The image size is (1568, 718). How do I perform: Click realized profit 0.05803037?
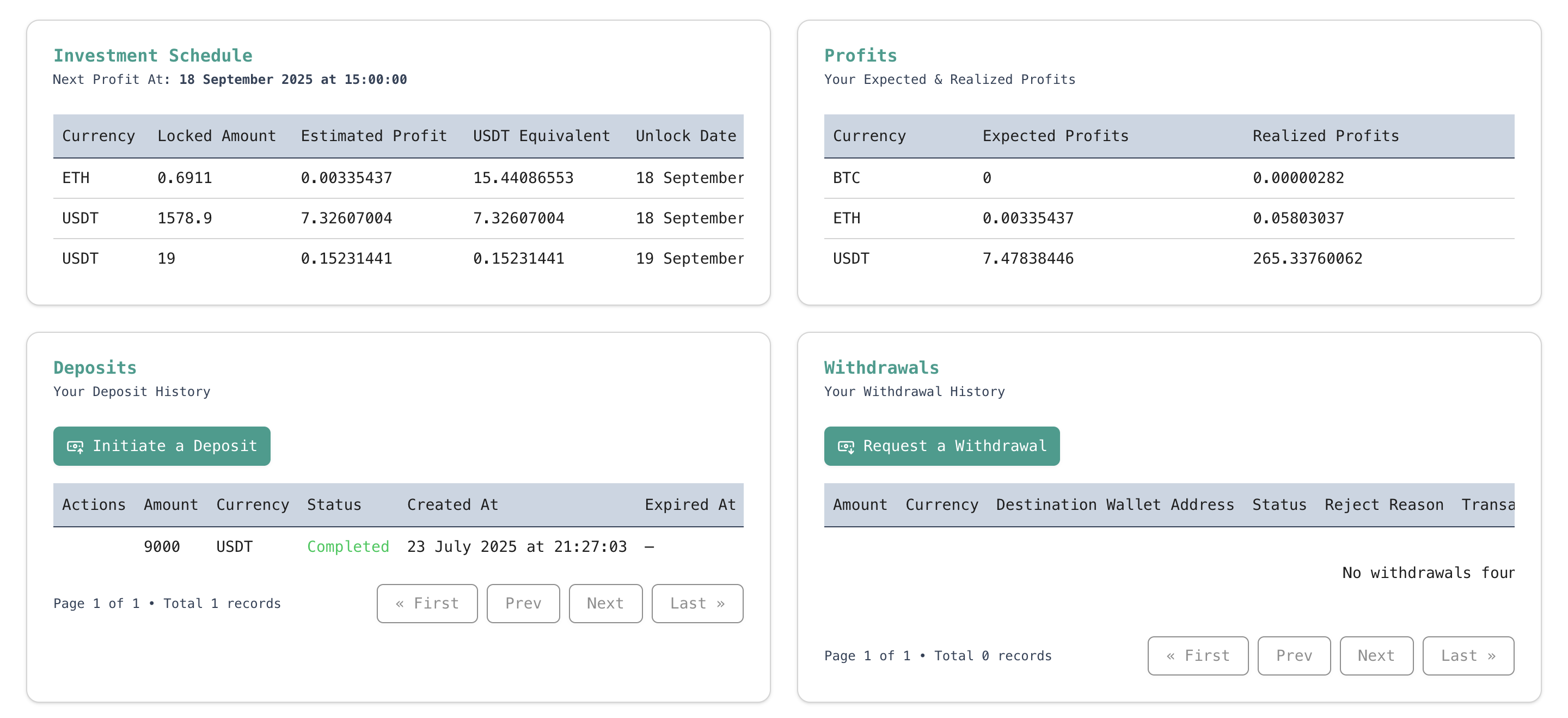point(1298,218)
